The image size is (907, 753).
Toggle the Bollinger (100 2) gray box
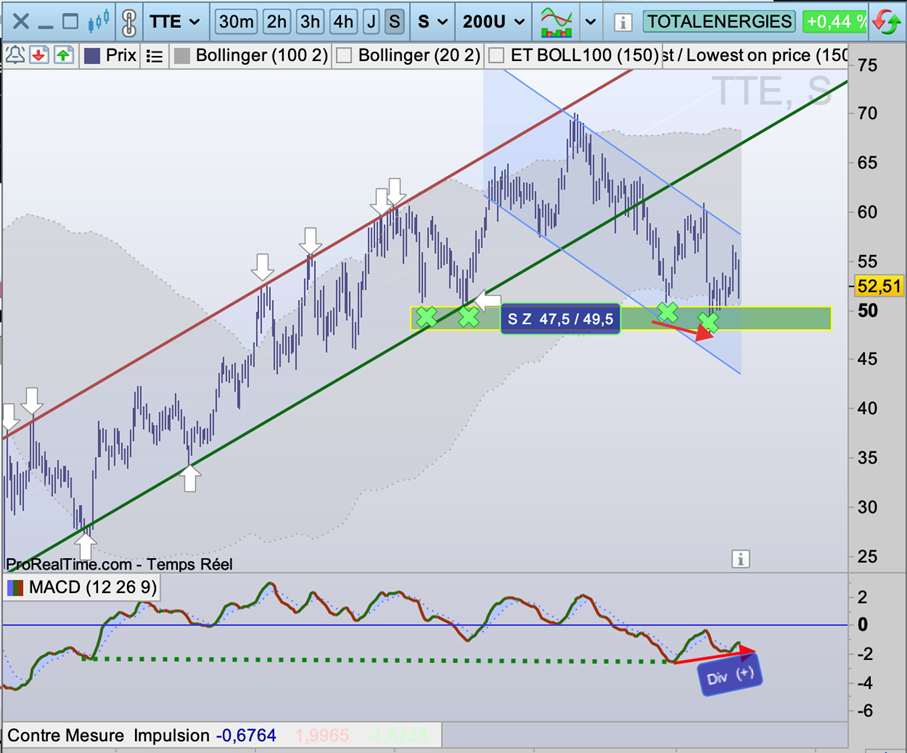182,56
